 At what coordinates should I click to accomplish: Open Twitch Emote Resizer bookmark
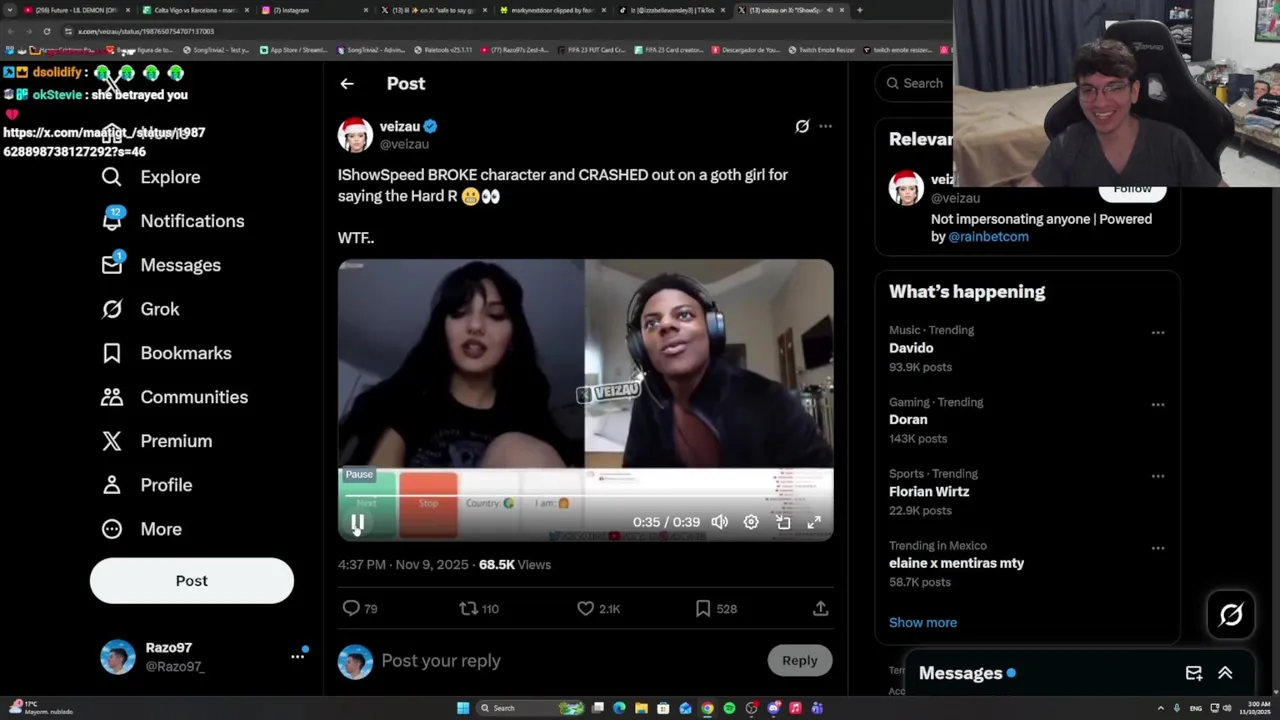pos(822,50)
